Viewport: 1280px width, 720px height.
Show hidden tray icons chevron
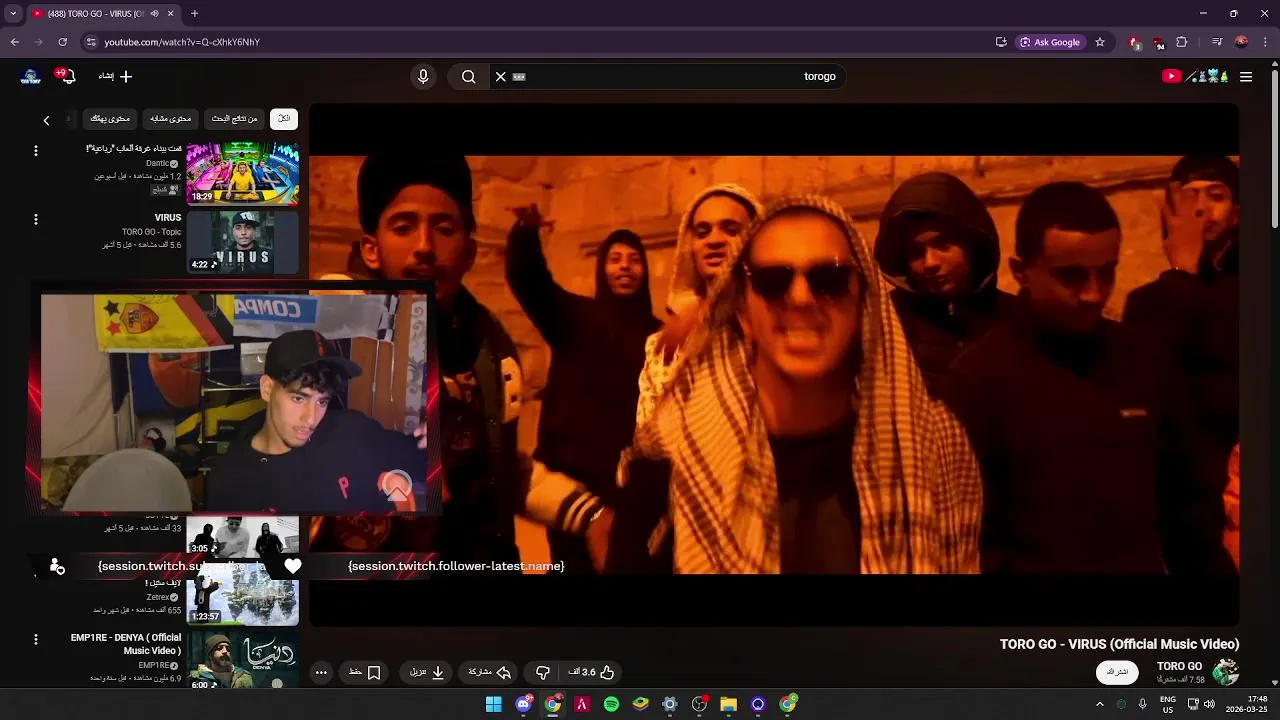coord(1099,704)
